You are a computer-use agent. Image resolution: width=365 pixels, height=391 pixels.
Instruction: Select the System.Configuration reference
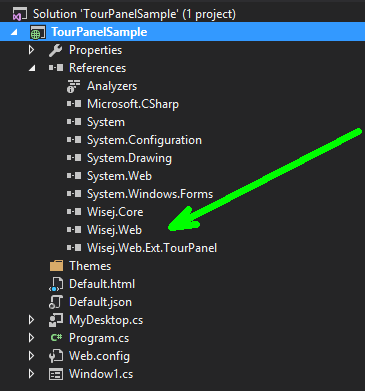click(x=144, y=140)
